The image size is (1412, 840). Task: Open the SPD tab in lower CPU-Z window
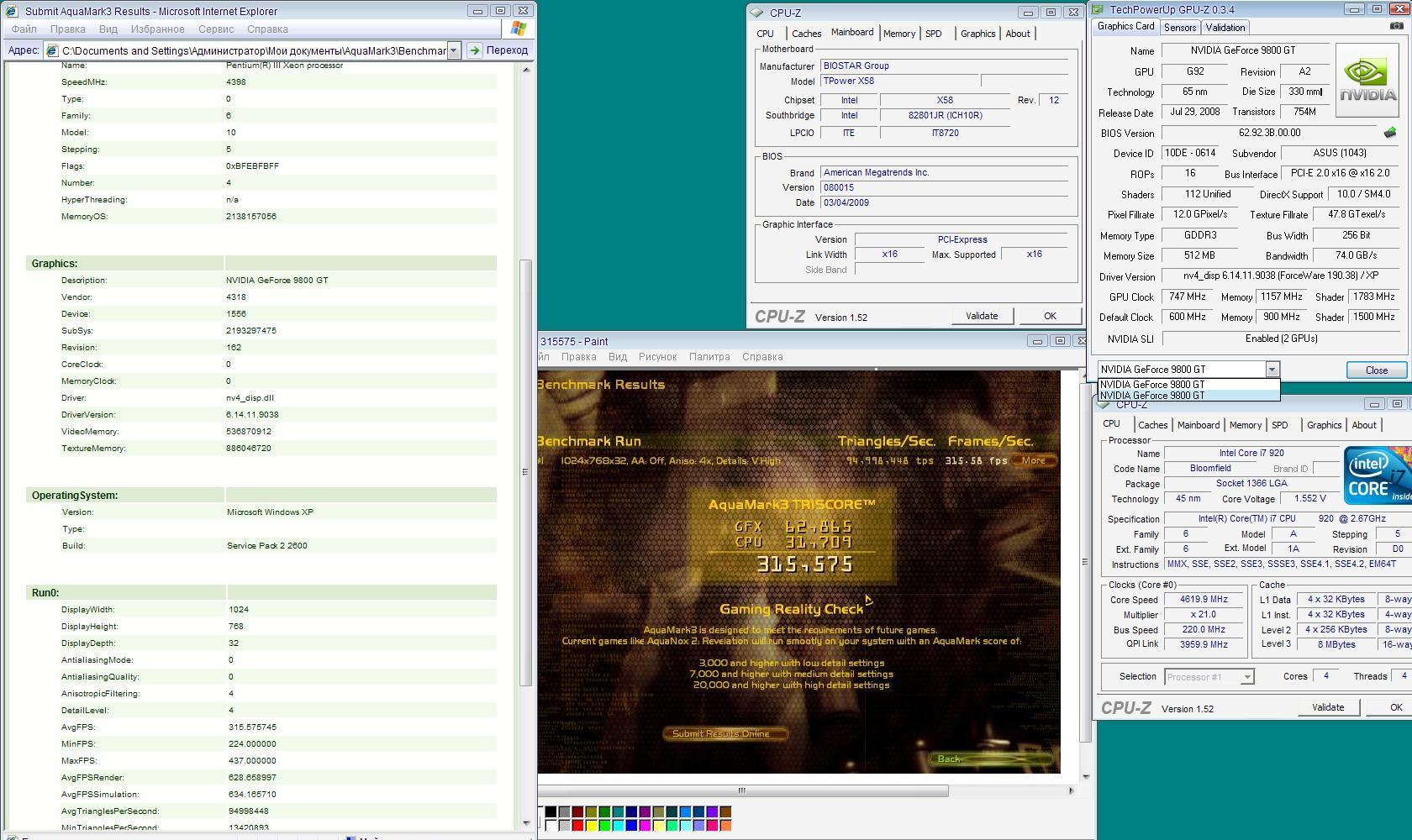coord(1280,425)
